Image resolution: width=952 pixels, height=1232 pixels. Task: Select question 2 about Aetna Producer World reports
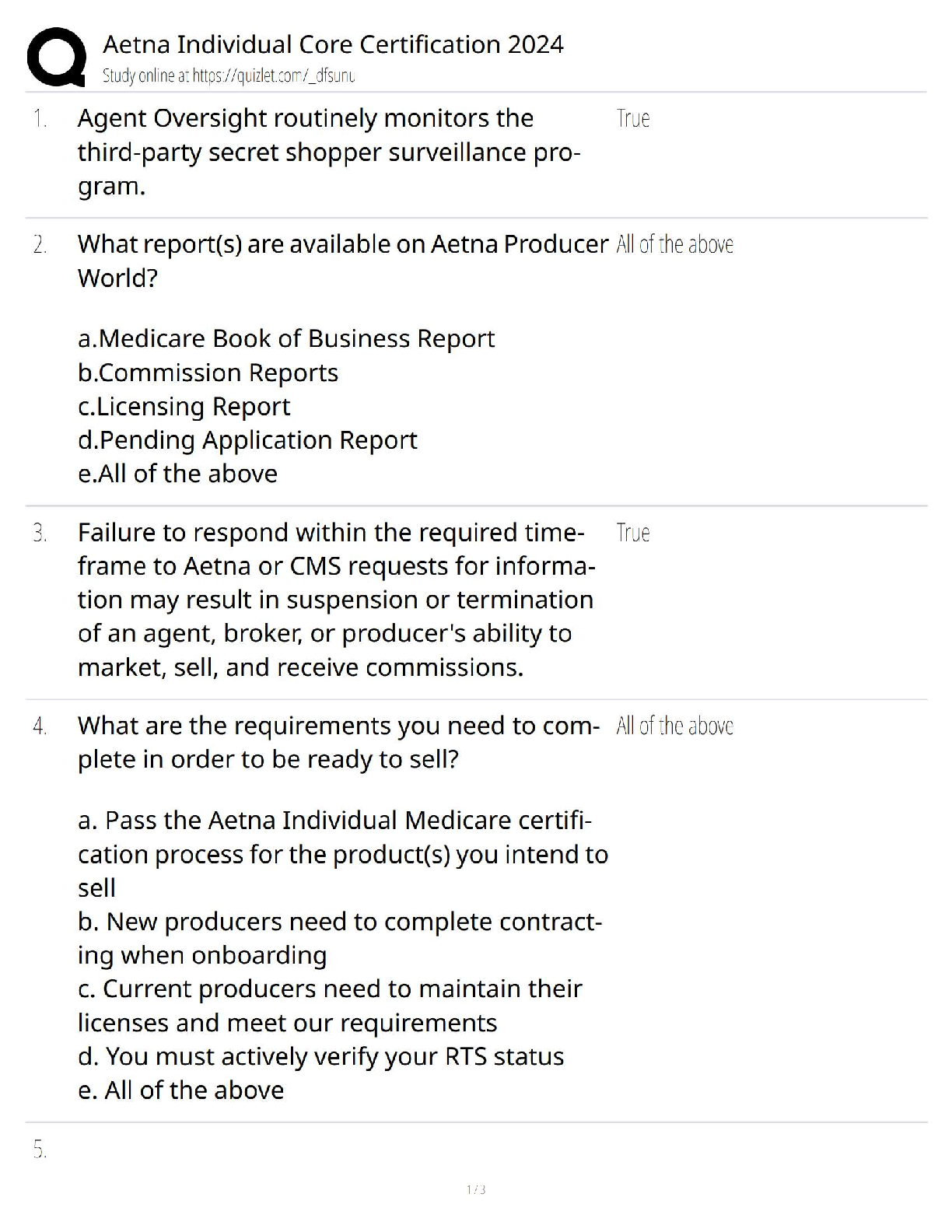tap(343, 261)
